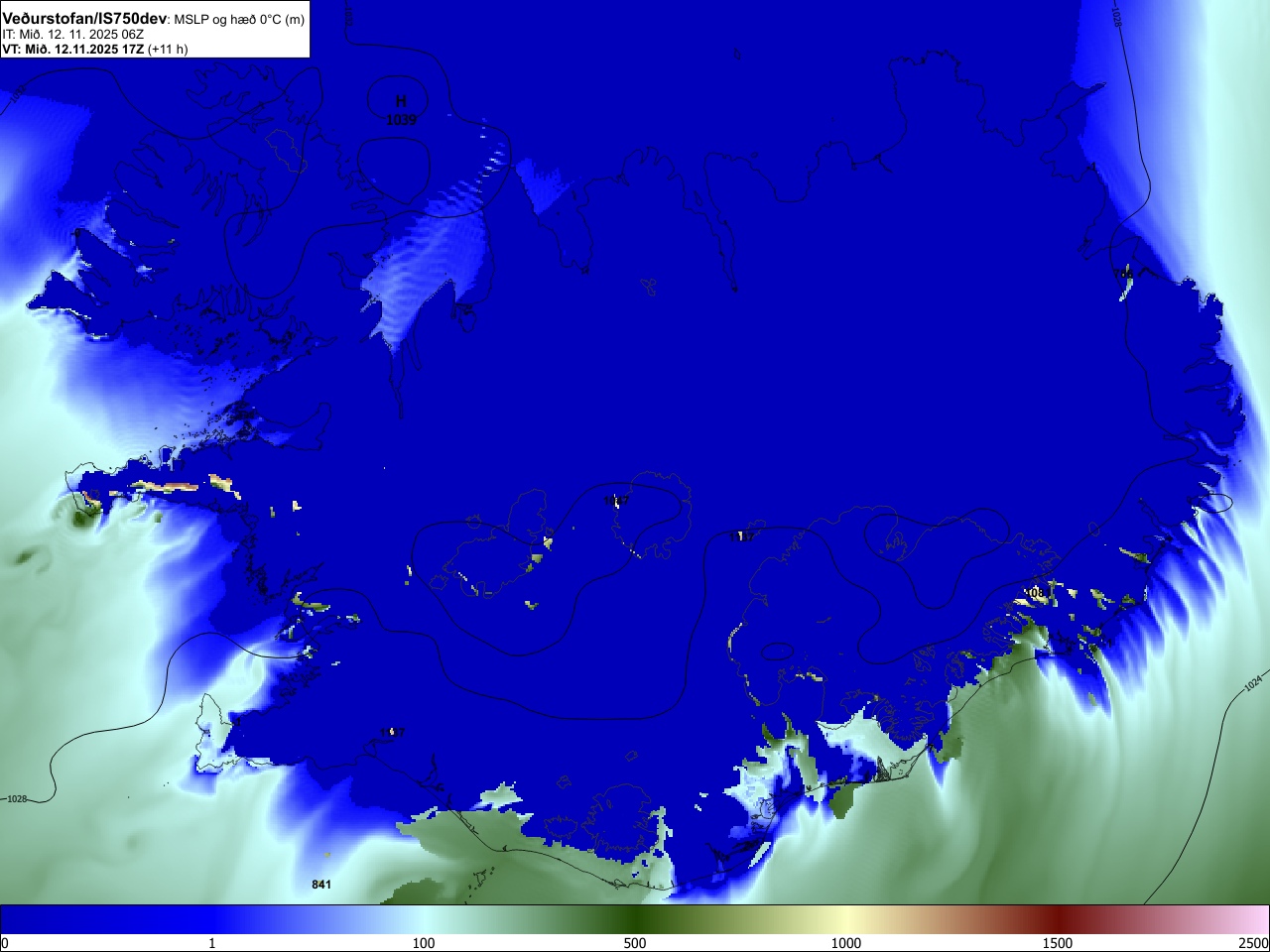1270x952 pixels.
Task: Click the 1 tick on the colour scale
Action: pos(212,943)
